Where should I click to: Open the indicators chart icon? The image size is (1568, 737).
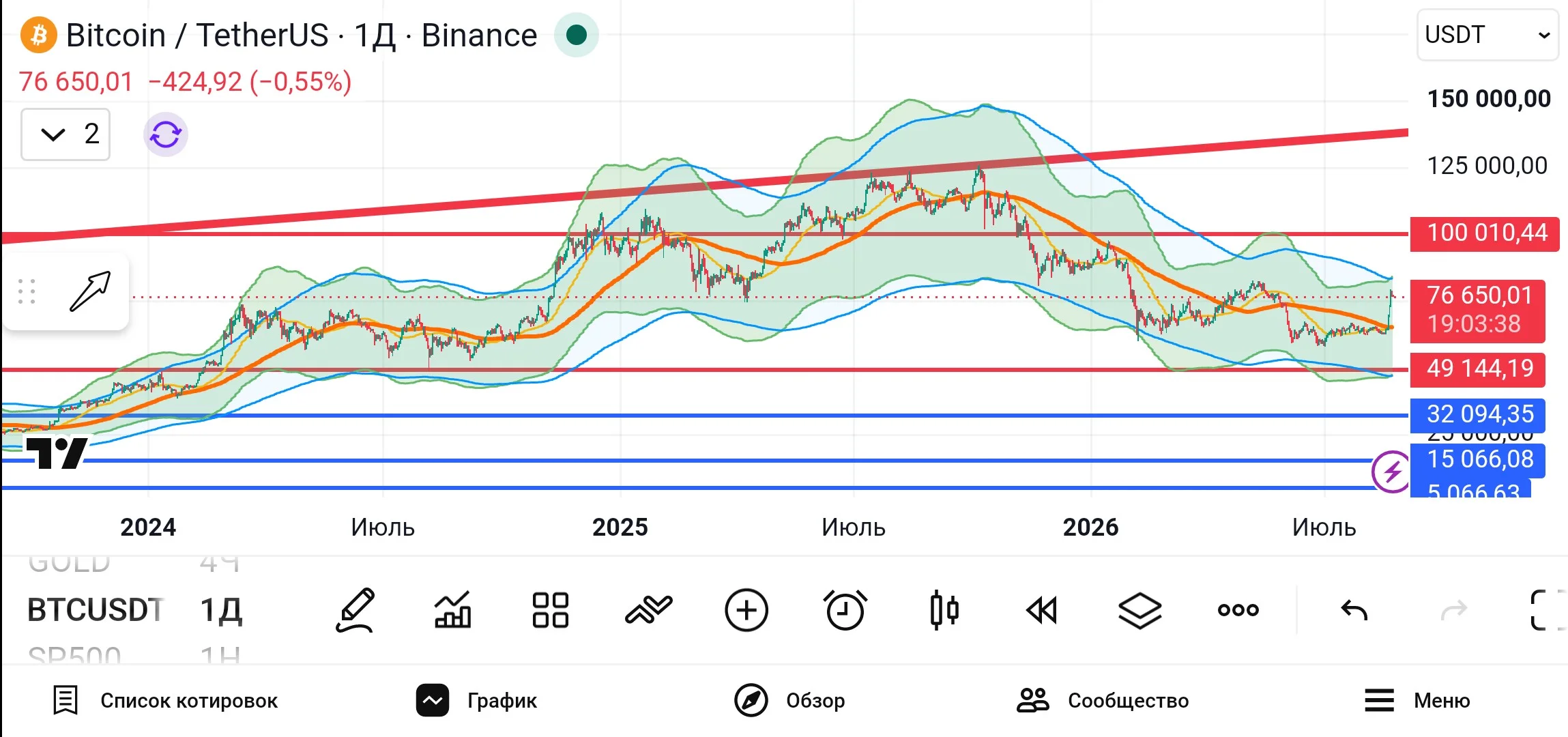tap(453, 610)
